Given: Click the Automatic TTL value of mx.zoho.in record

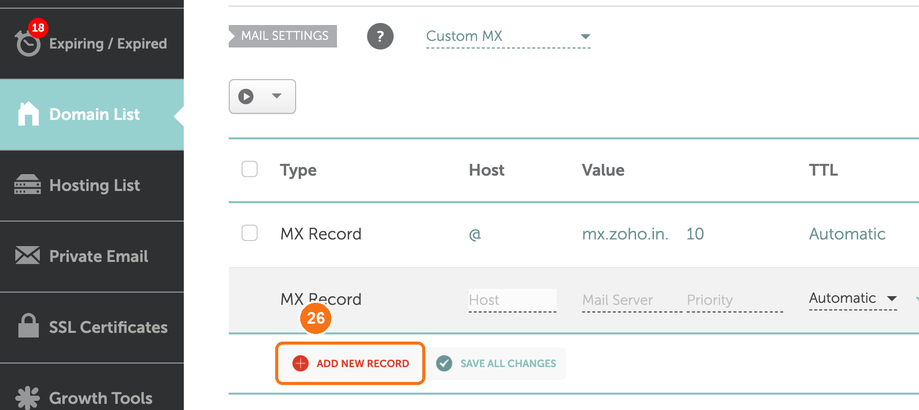Looking at the screenshot, I should (847, 234).
